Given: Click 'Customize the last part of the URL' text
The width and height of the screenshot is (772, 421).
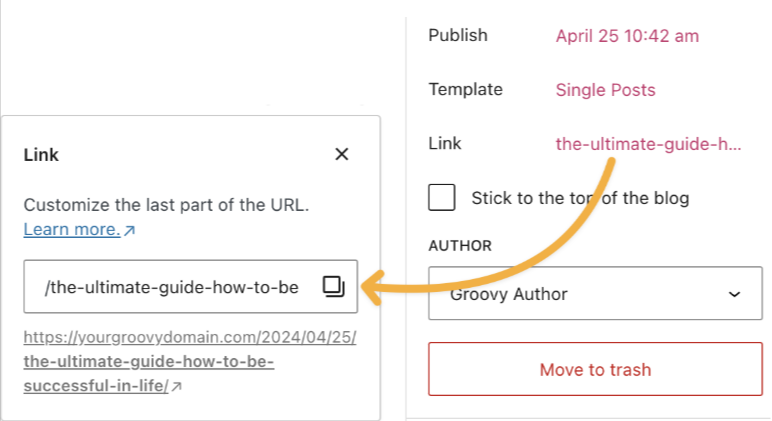Looking at the screenshot, I should pyautogui.click(x=166, y=205).
